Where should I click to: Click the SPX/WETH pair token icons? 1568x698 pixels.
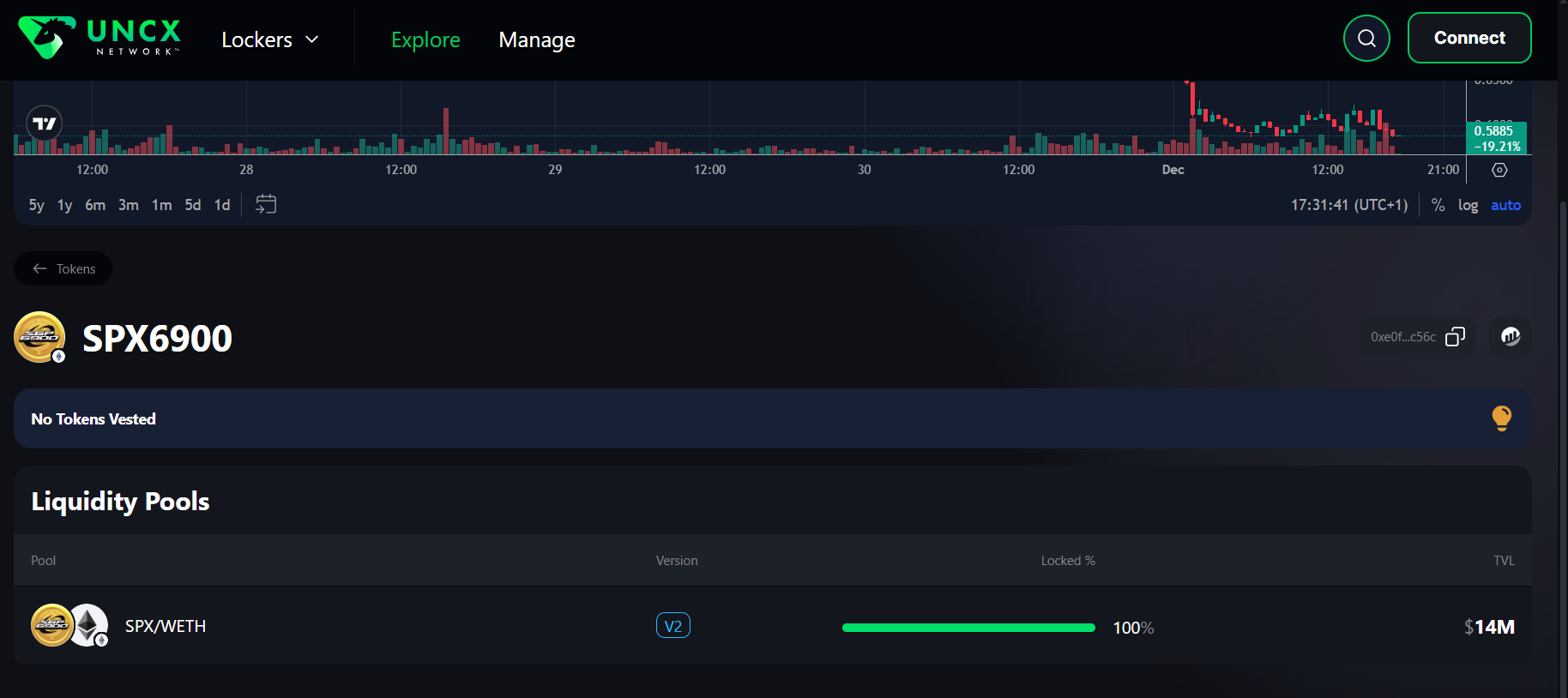pos(69,625)
